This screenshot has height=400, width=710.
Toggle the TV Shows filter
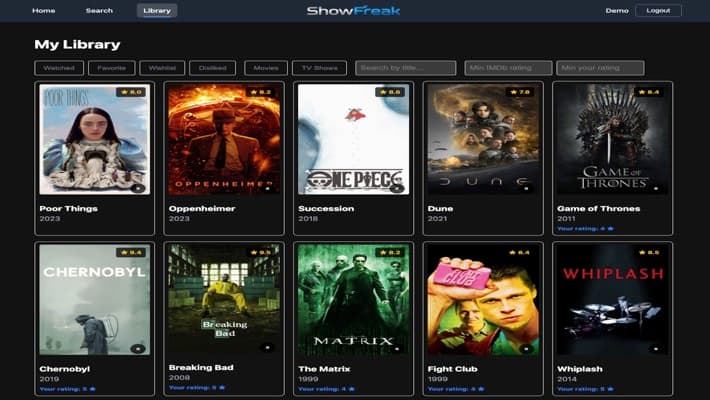pos(320,68)
